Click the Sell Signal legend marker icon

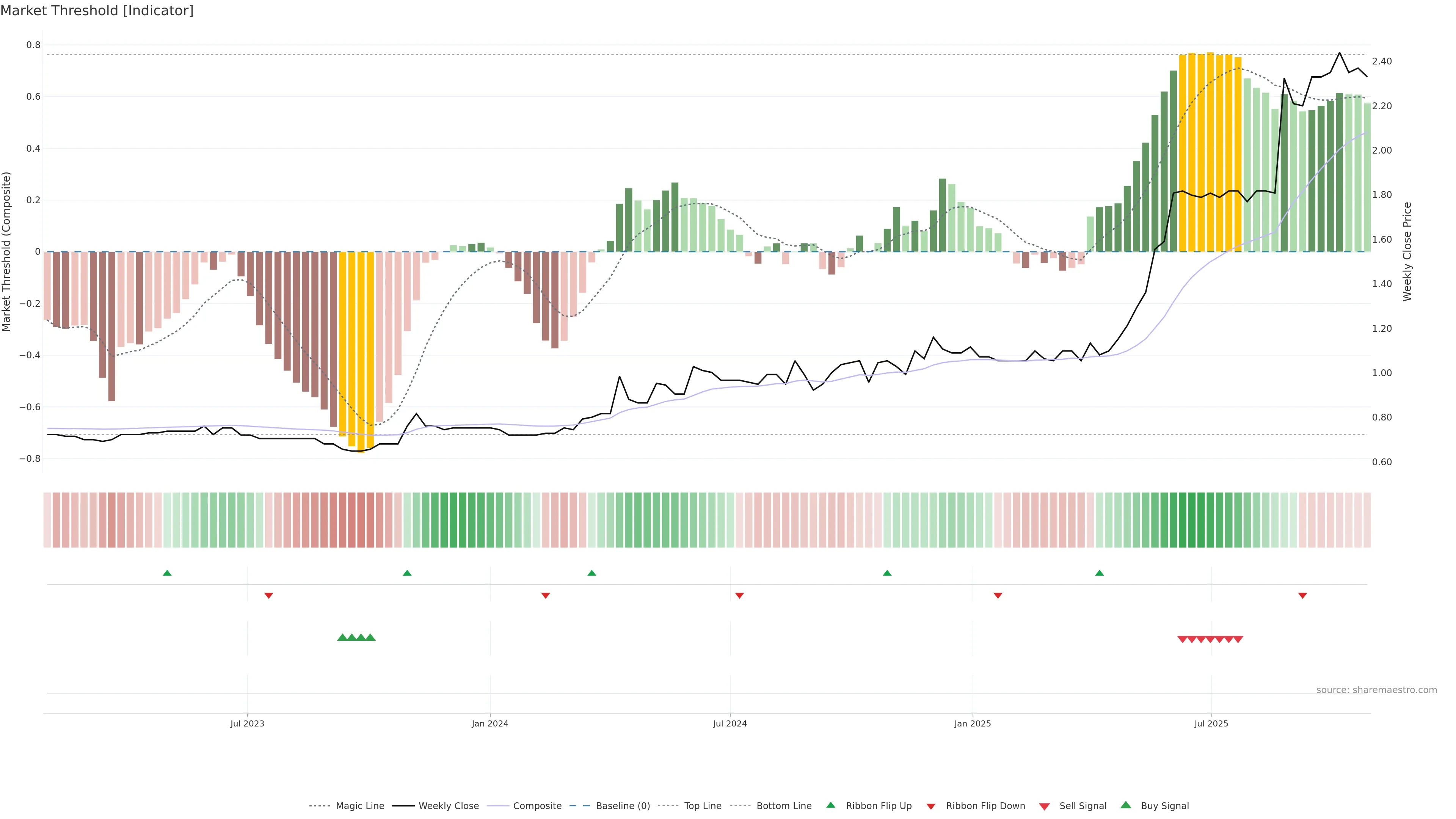(x=1045, y=806)
